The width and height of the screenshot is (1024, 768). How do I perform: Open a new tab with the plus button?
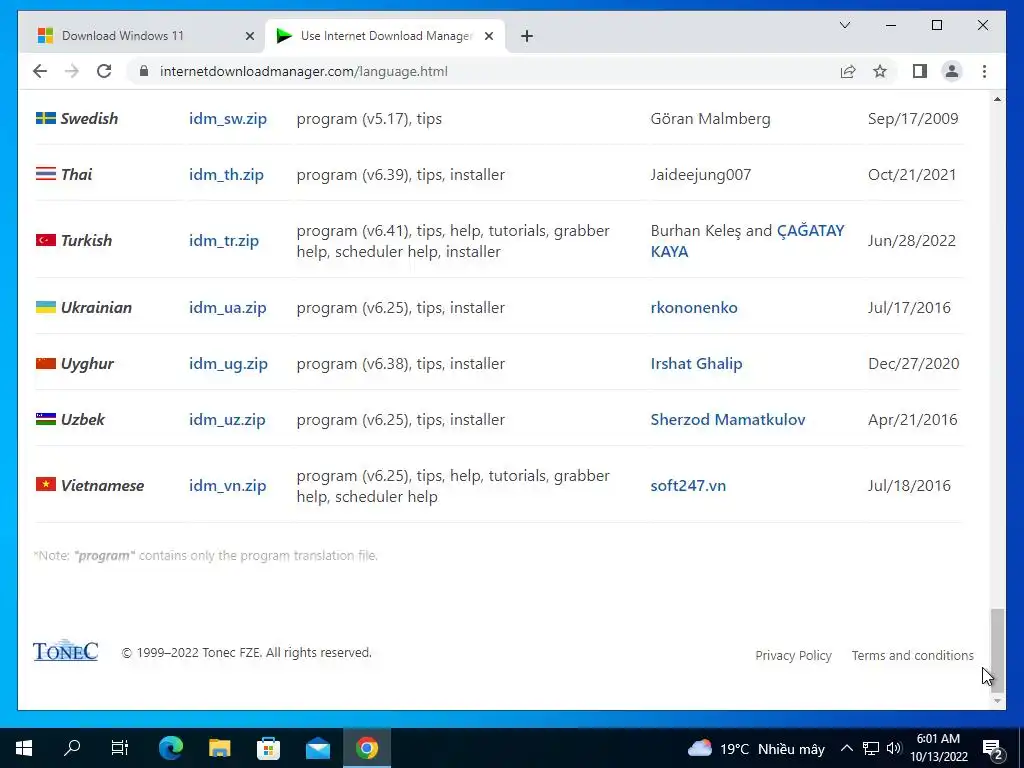pos(527,36)
